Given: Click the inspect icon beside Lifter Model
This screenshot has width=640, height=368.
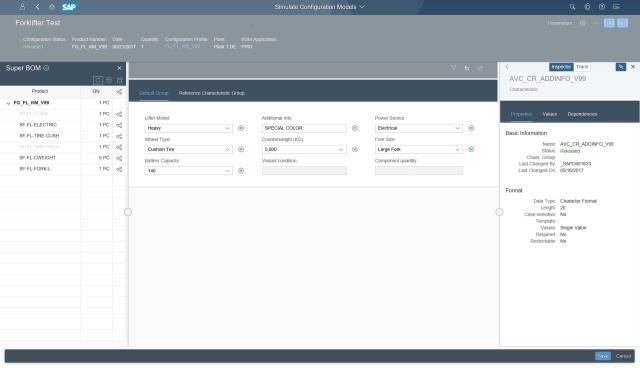Looking at the screenshot, I should coord(241,128).
